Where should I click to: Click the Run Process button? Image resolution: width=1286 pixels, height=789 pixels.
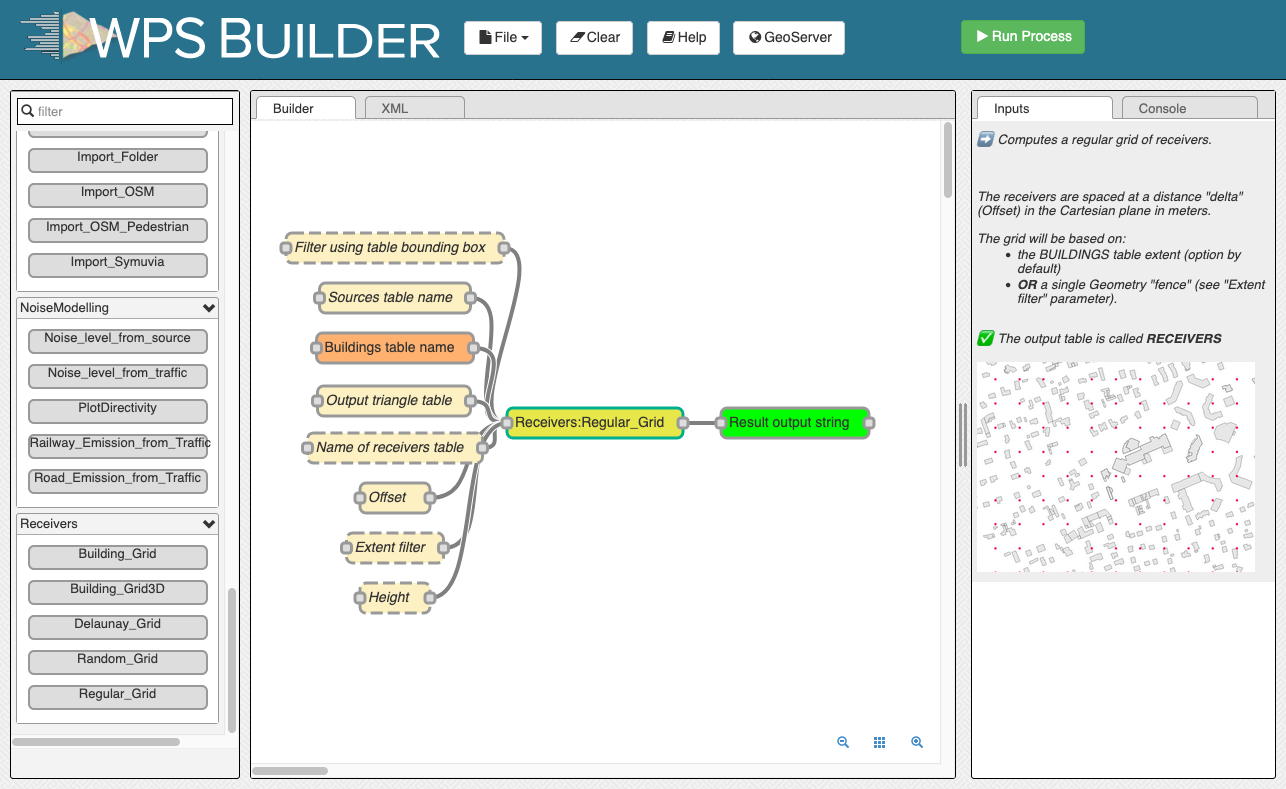1023,36
